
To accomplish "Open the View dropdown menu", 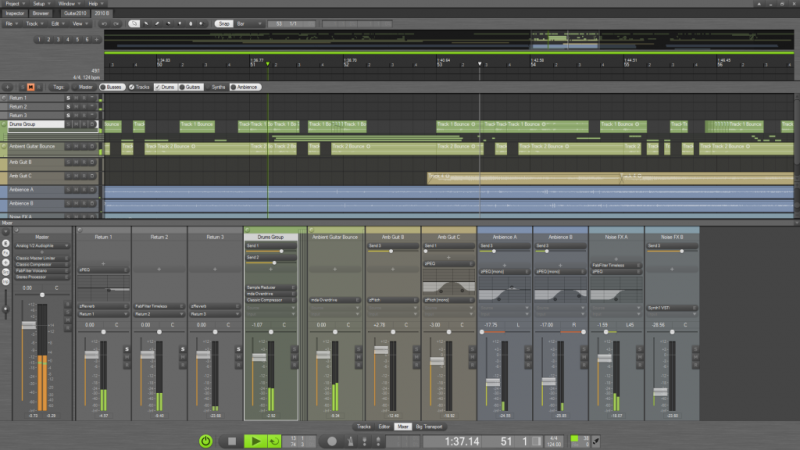I will point(79,23).
